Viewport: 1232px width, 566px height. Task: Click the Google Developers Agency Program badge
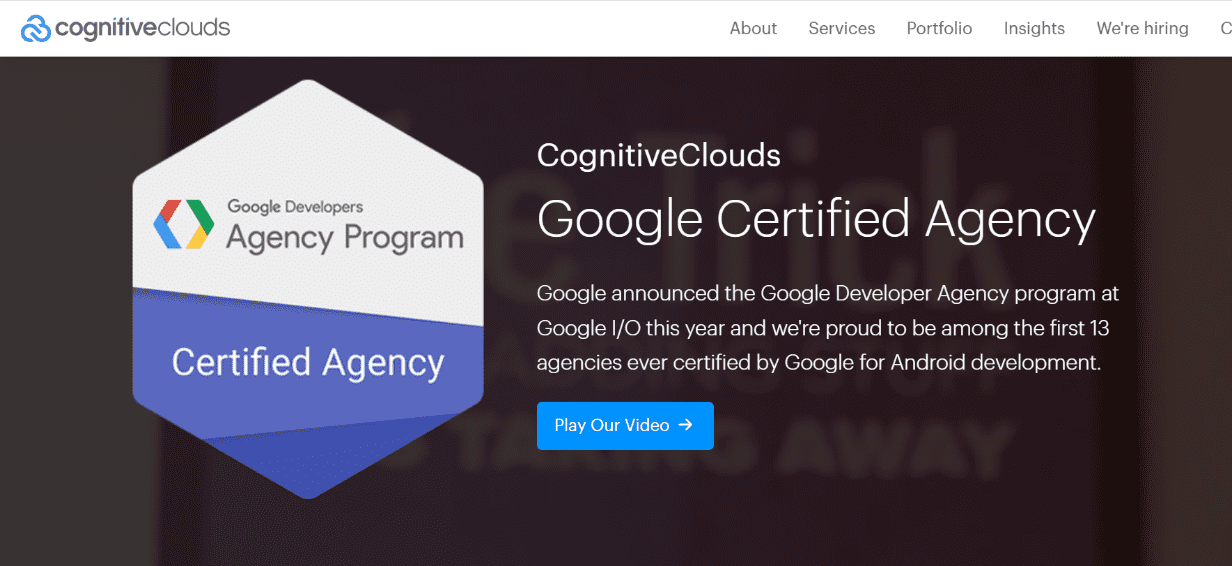(x=308, y=289)
